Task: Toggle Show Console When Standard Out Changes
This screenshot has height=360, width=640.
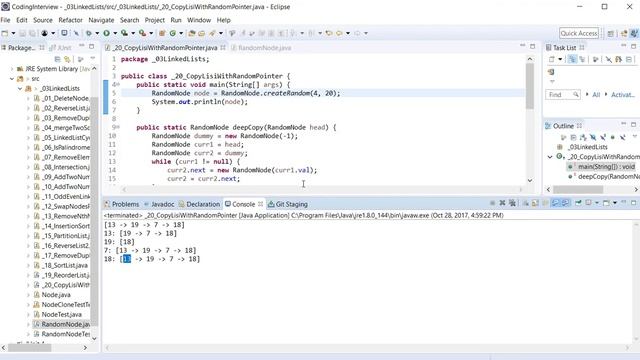Action: click(555, 203)
